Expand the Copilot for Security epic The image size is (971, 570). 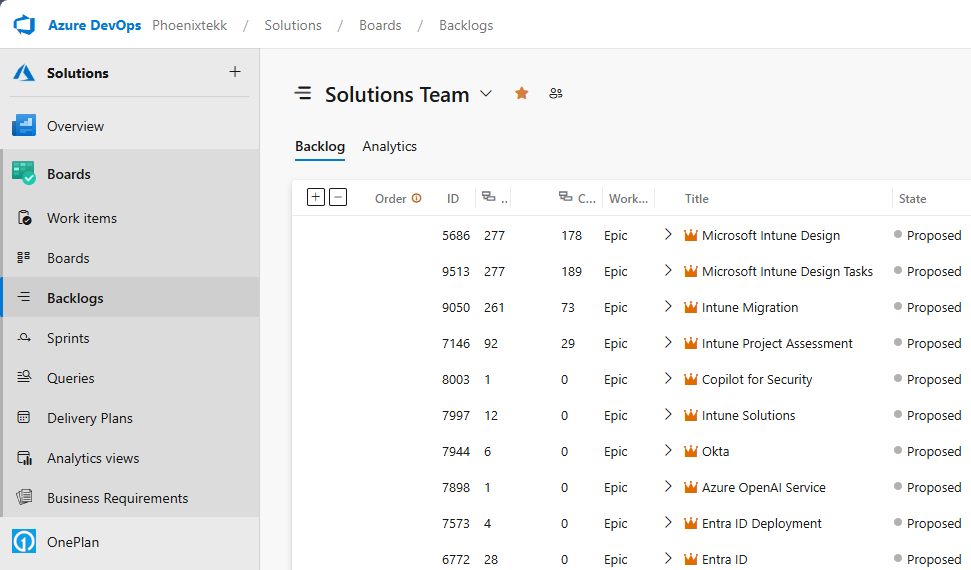tap(668, 379)
